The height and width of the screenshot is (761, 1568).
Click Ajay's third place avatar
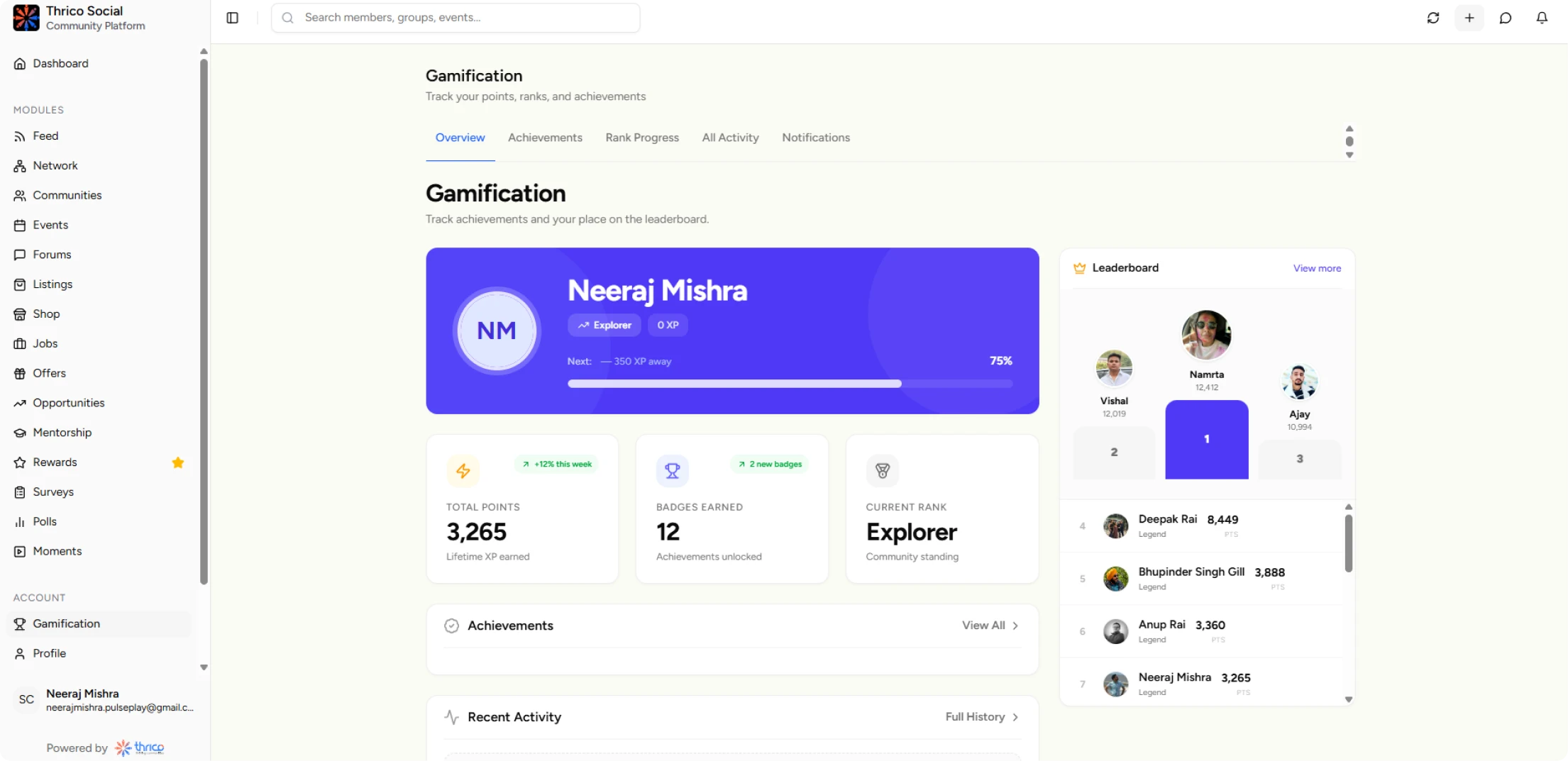[1299, 382]
